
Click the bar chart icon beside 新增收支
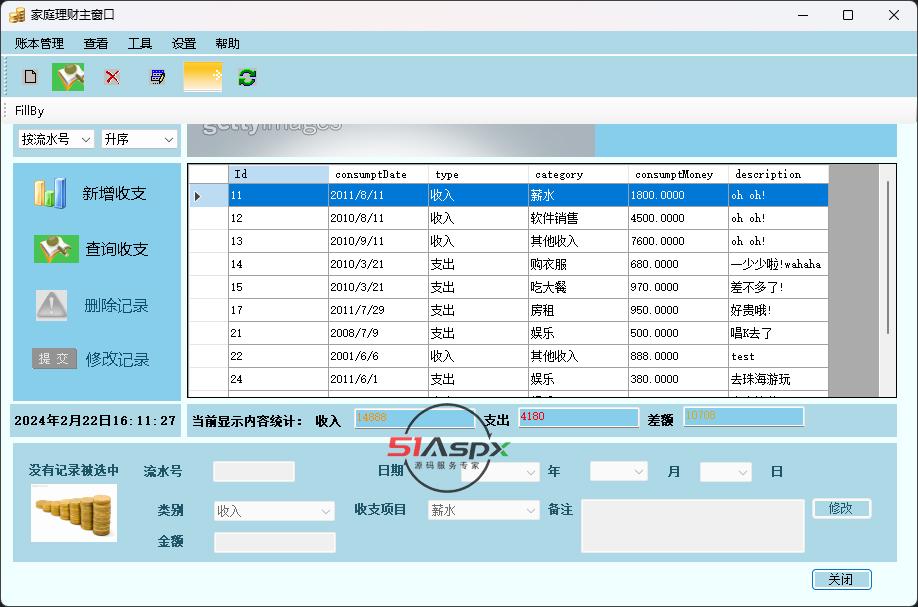coord(50,193)
